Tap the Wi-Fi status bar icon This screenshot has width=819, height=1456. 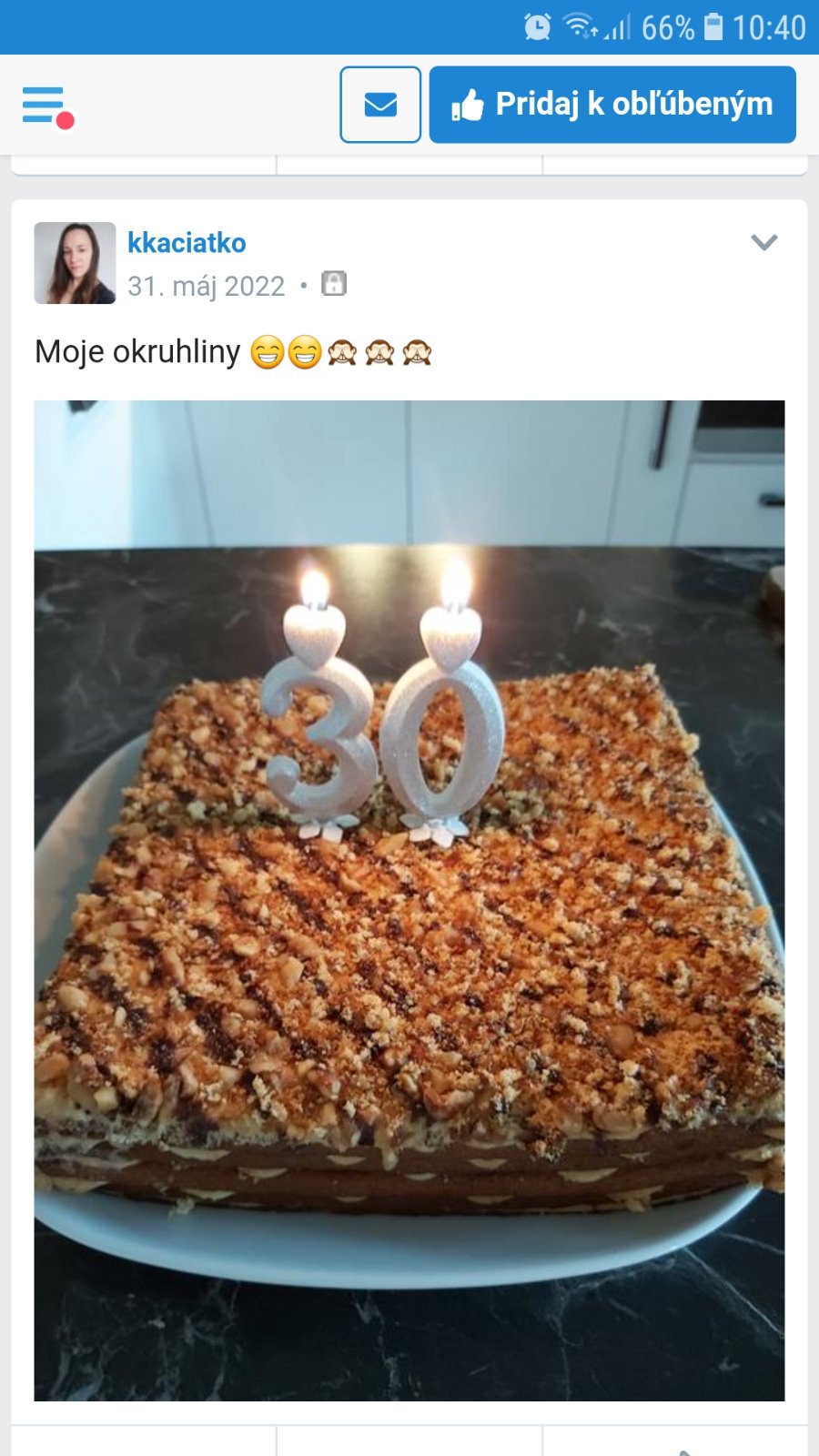[x=579, y=27]
